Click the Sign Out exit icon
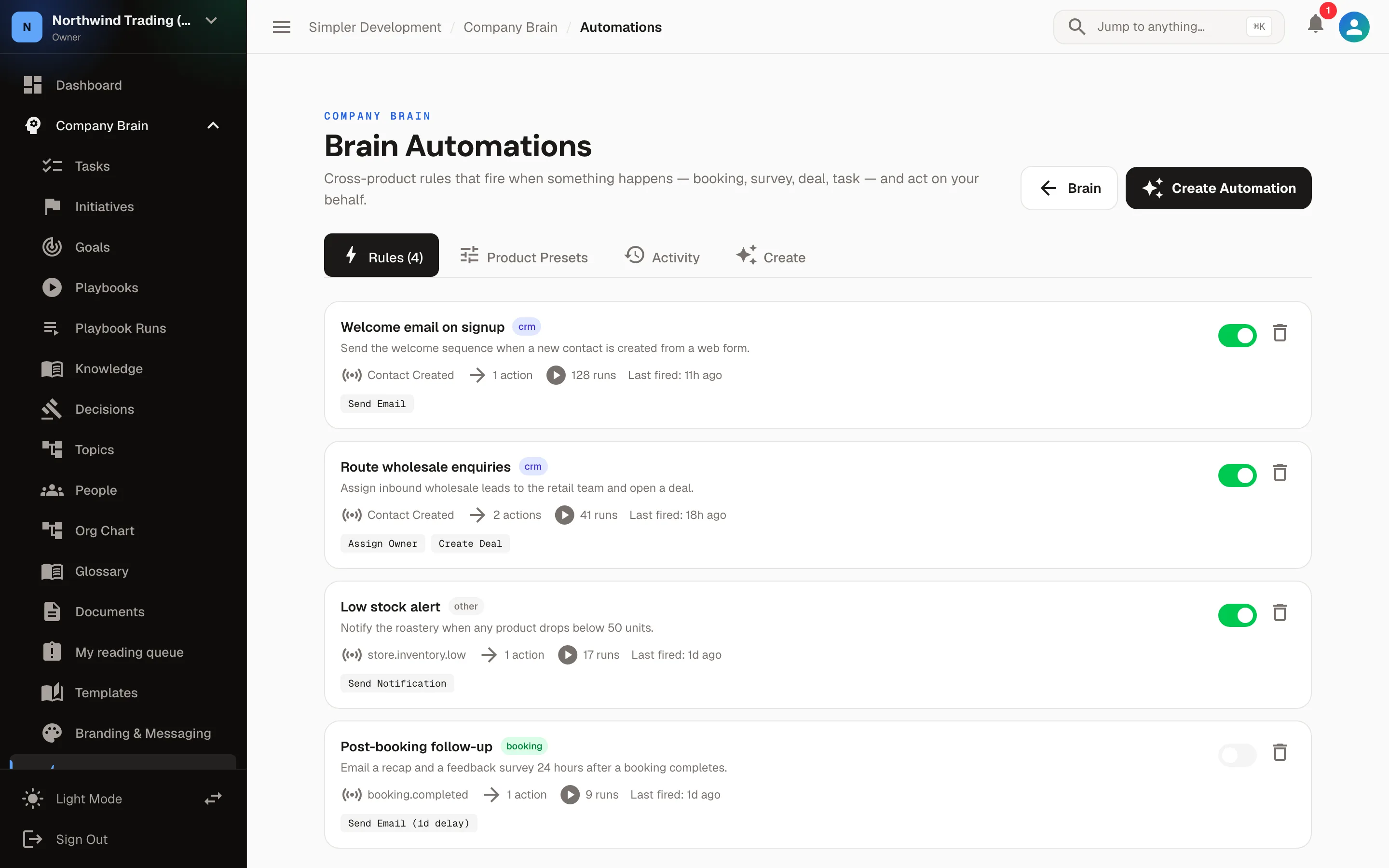 pyautogui.click(x=32, y=839)
